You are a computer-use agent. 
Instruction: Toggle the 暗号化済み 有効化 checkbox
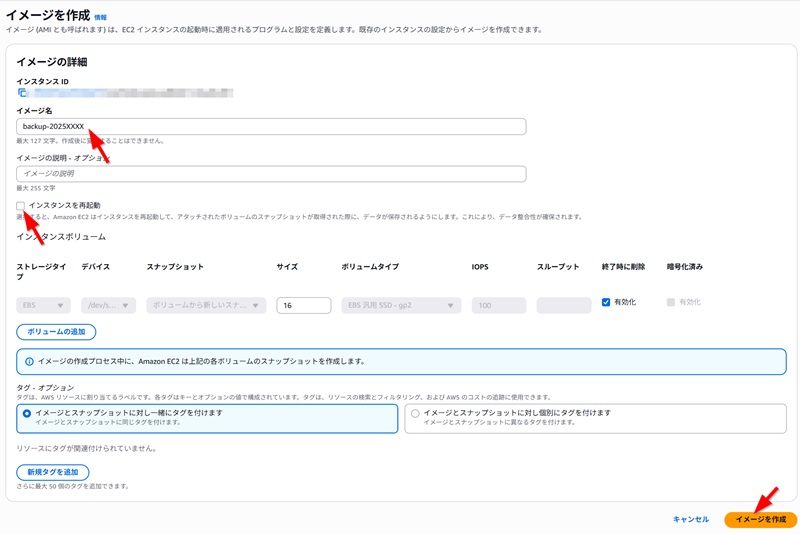(x=671, y=302)
